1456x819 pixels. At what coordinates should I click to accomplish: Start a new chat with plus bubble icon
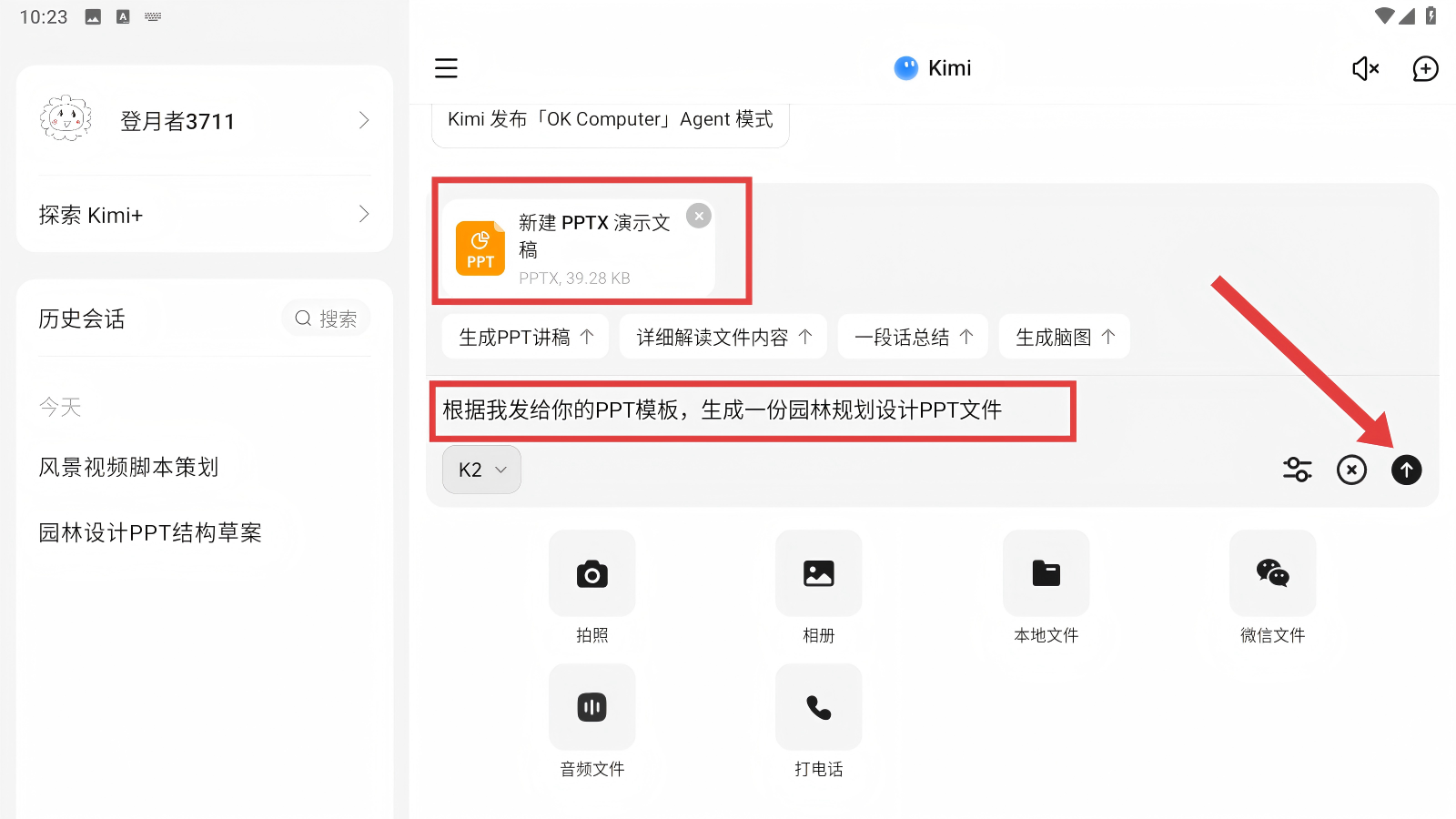[x=1425, y=68]
